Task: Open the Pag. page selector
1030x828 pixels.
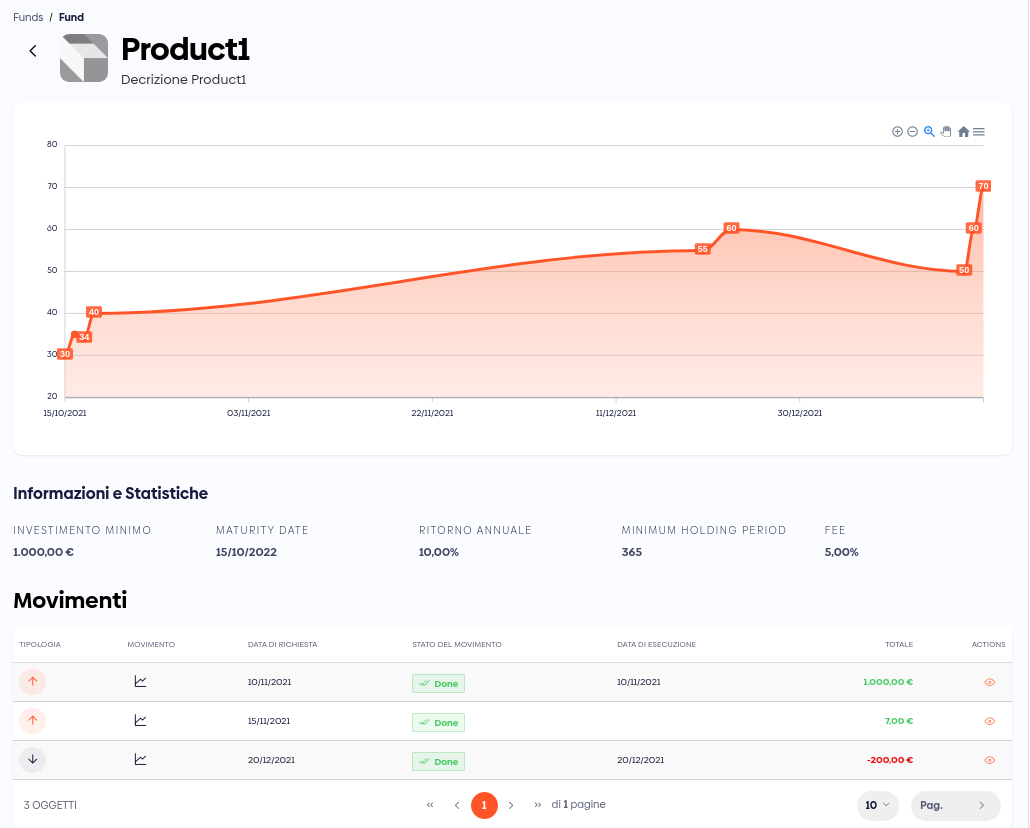Action: tap(955, 805)
